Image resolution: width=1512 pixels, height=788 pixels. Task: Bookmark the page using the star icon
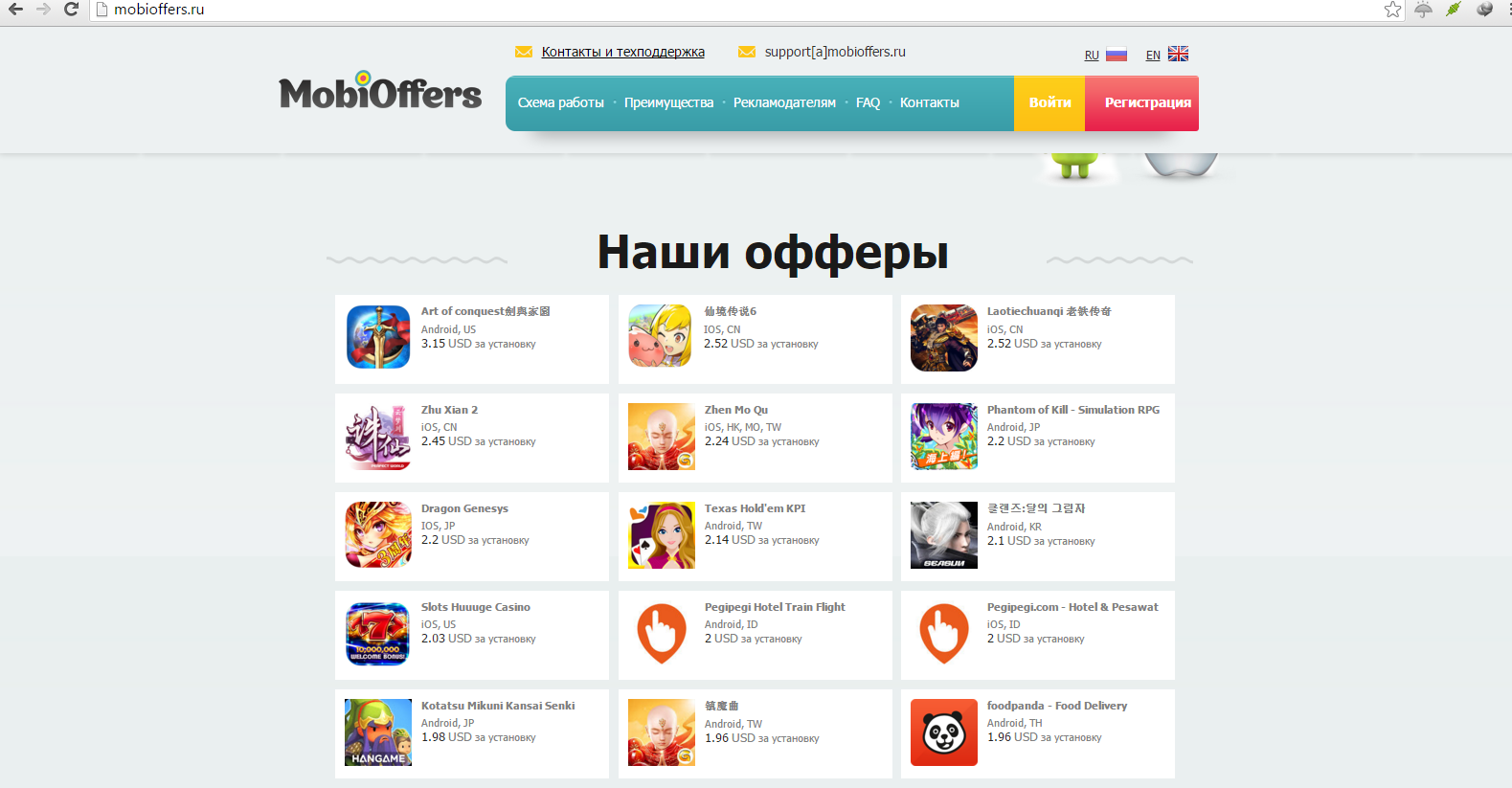point(1392,10)
